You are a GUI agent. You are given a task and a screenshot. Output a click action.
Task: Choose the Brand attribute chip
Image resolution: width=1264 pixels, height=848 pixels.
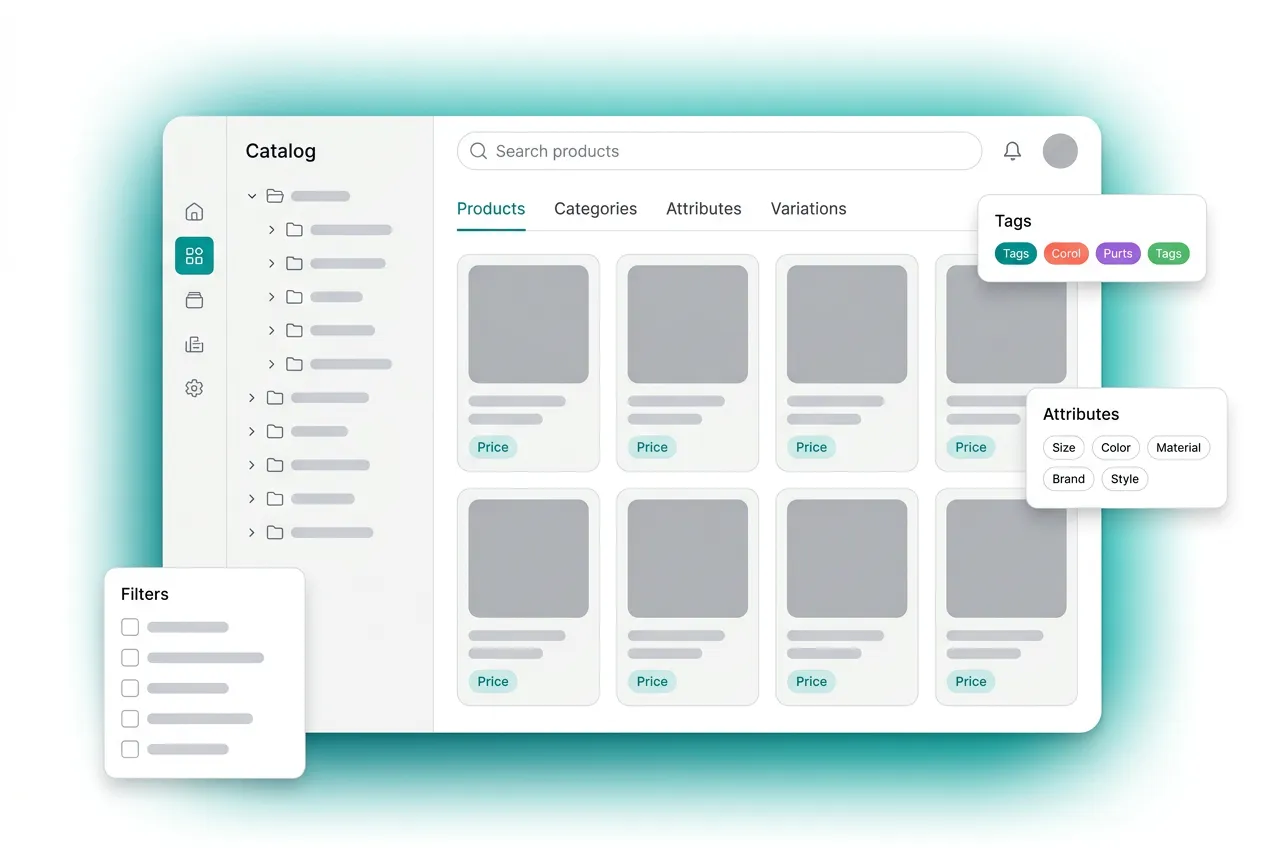pos(1068,479)
